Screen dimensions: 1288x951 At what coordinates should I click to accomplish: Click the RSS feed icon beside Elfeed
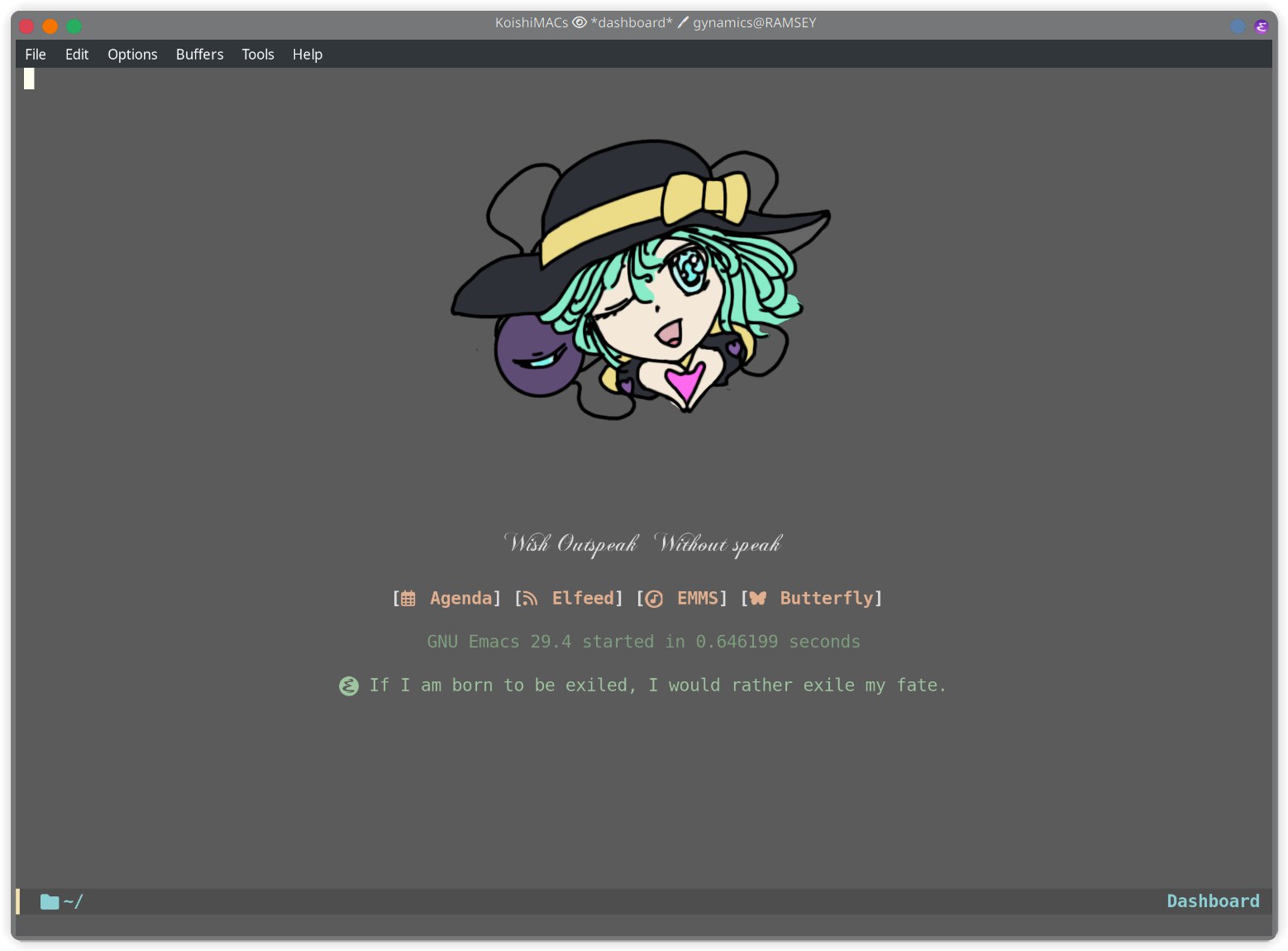point(530,599)
